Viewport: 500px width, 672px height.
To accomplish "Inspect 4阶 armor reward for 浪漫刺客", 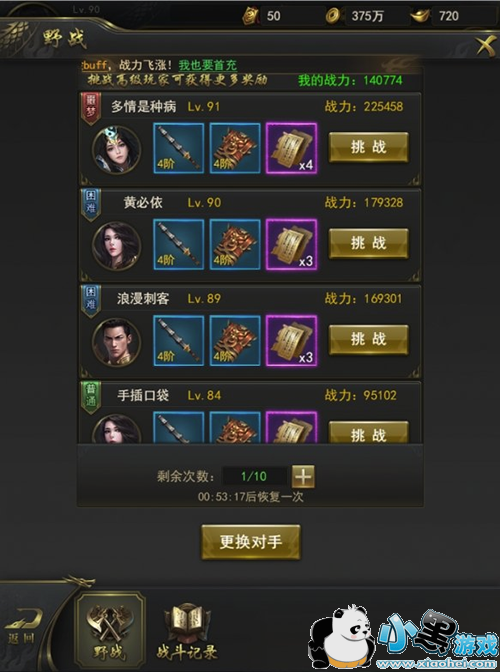I will 235,341.
